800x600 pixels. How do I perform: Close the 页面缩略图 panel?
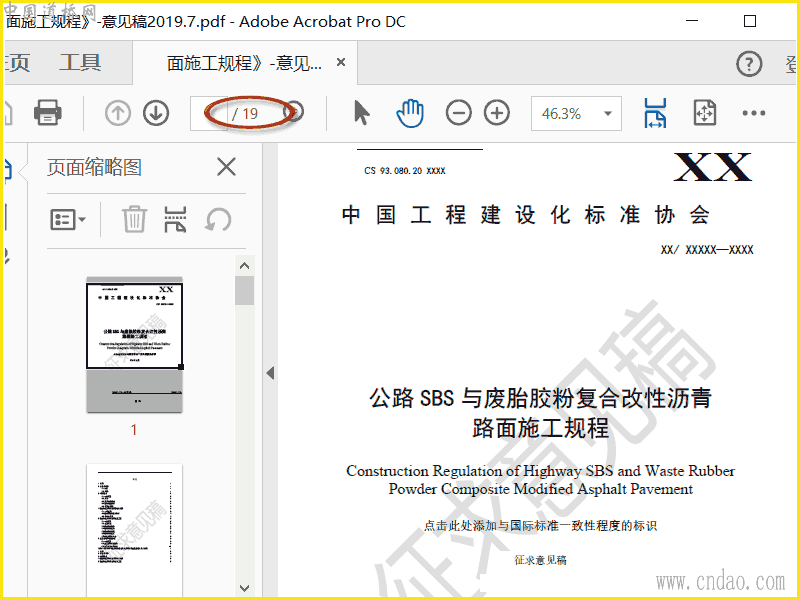(226, 167)
